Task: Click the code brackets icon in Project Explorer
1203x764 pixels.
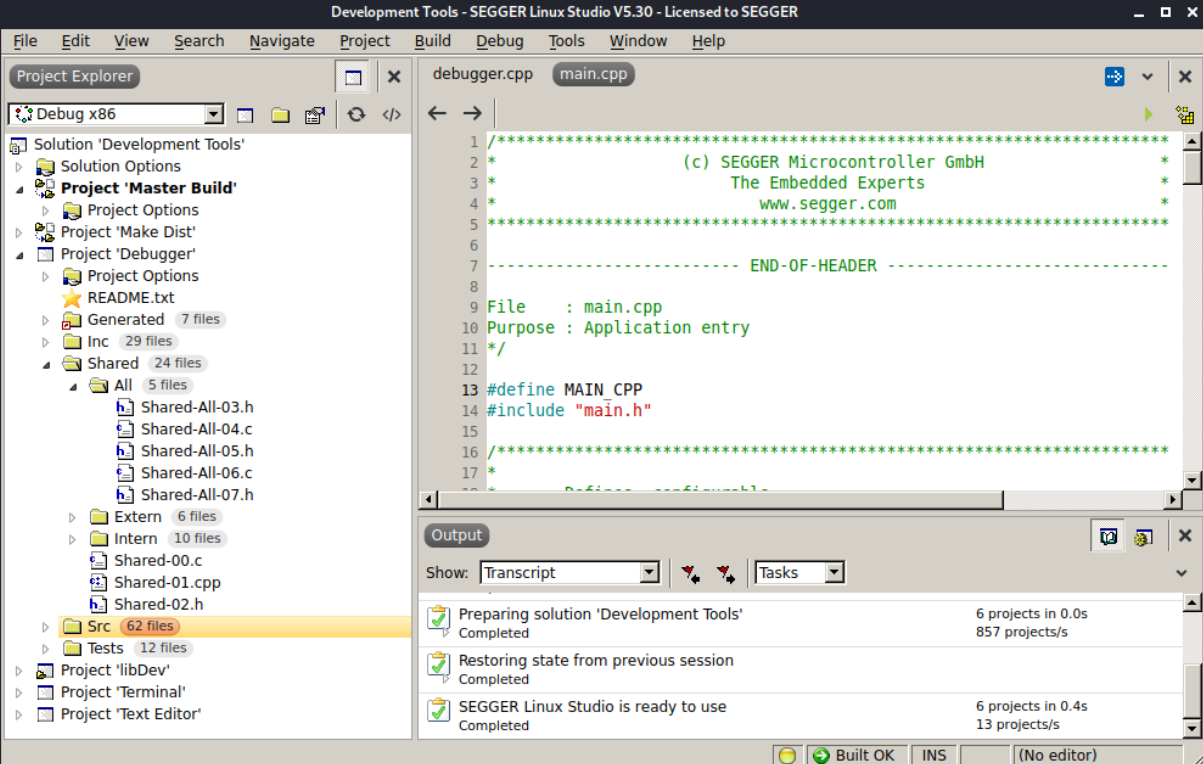Action: (x=391, y=115)
